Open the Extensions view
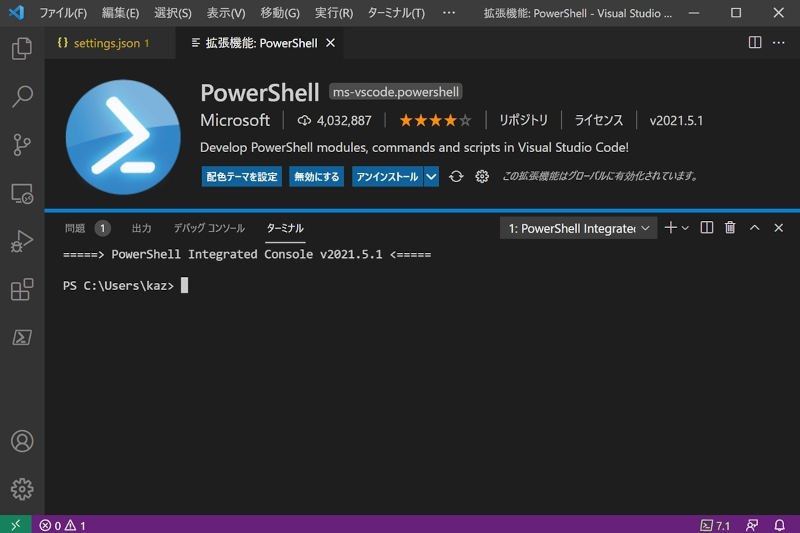This screenshot has width=800, height=533. coord(22,289)
